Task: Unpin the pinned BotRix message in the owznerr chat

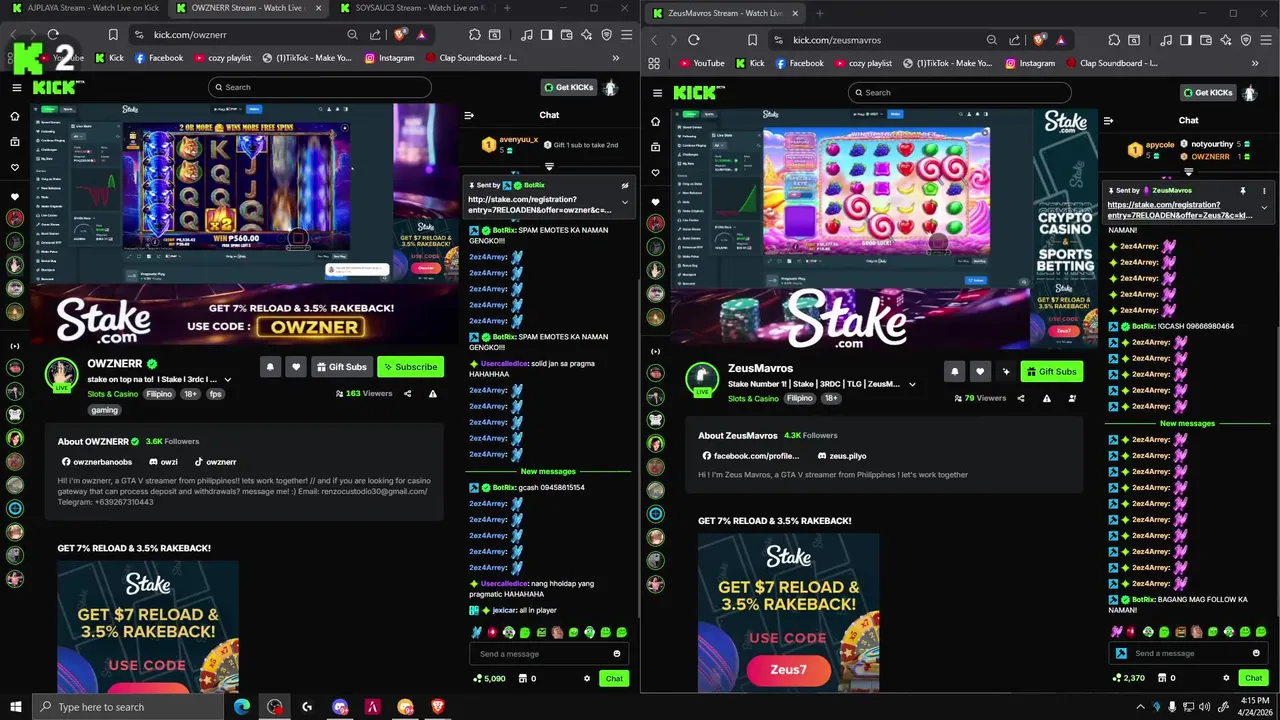Action: (625, 185)
